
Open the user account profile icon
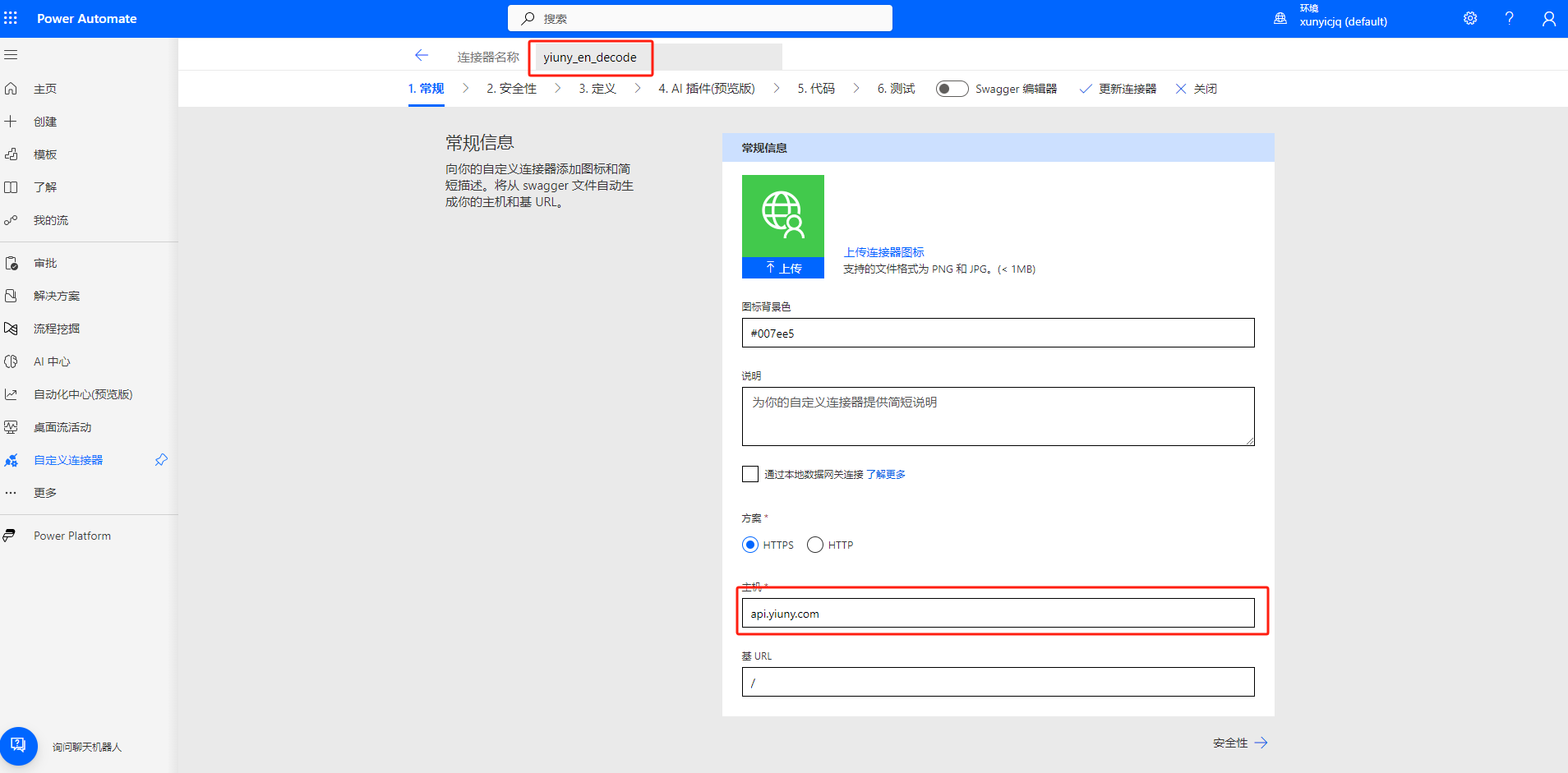click(1548, 18)
